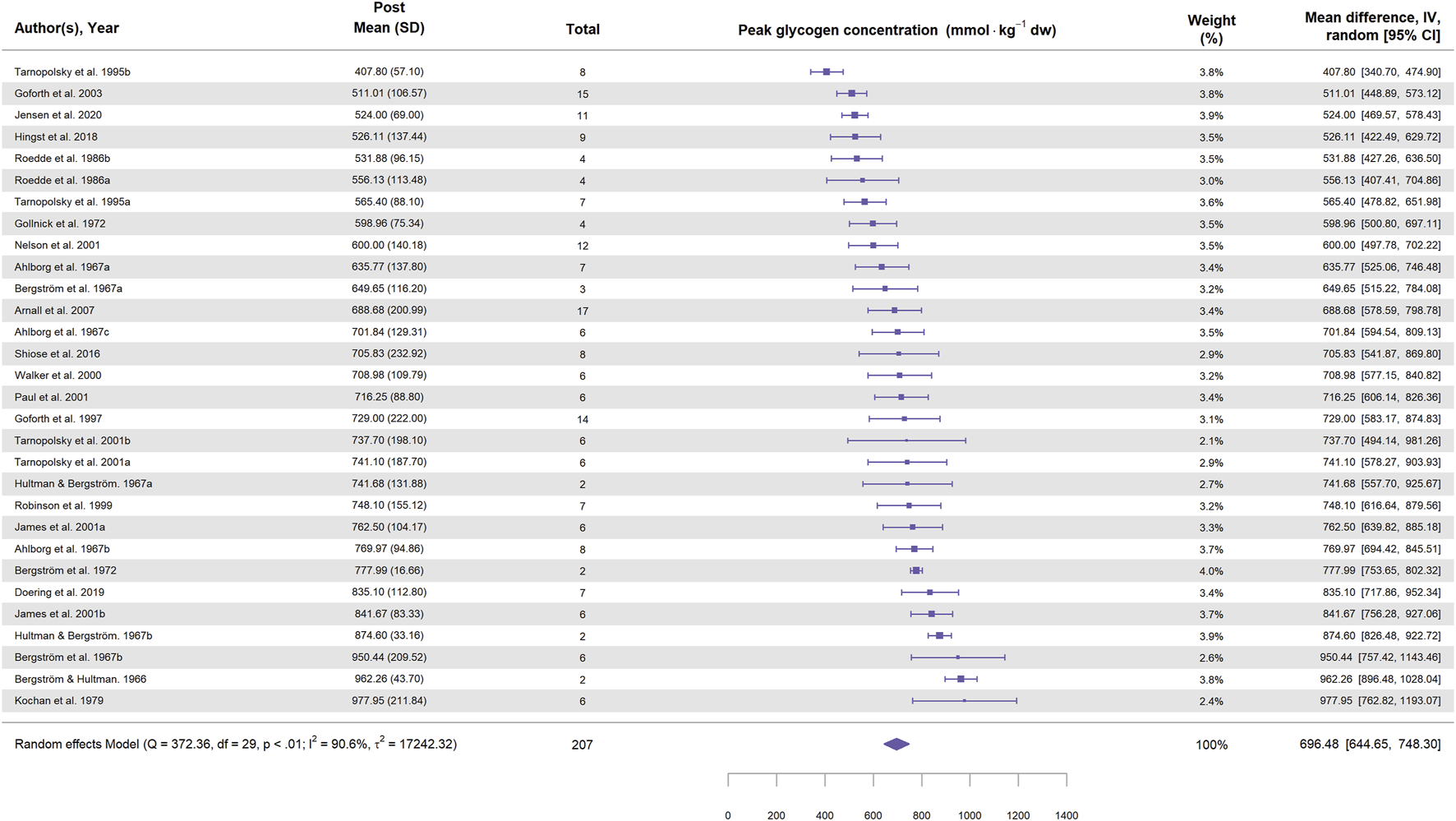Click the Kochan et al. 1979 point marker

pos(964,701)
